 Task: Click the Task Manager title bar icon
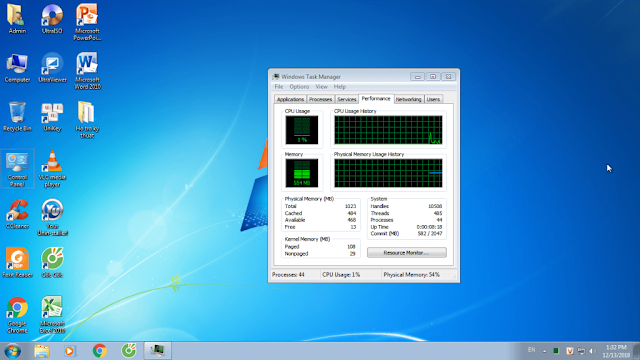(276, 76)
